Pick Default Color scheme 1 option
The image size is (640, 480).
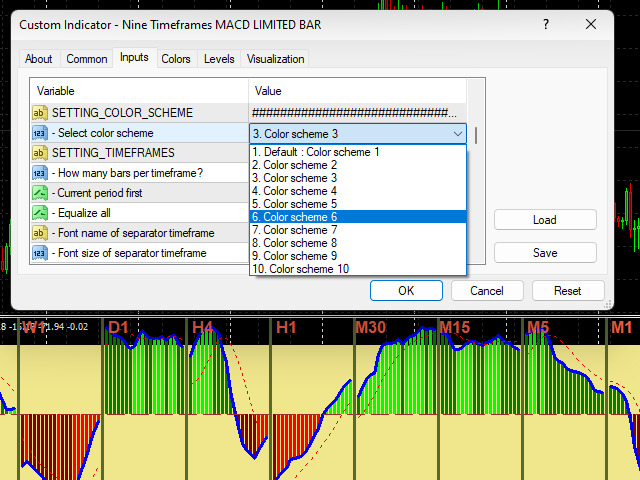click(315, 152)
